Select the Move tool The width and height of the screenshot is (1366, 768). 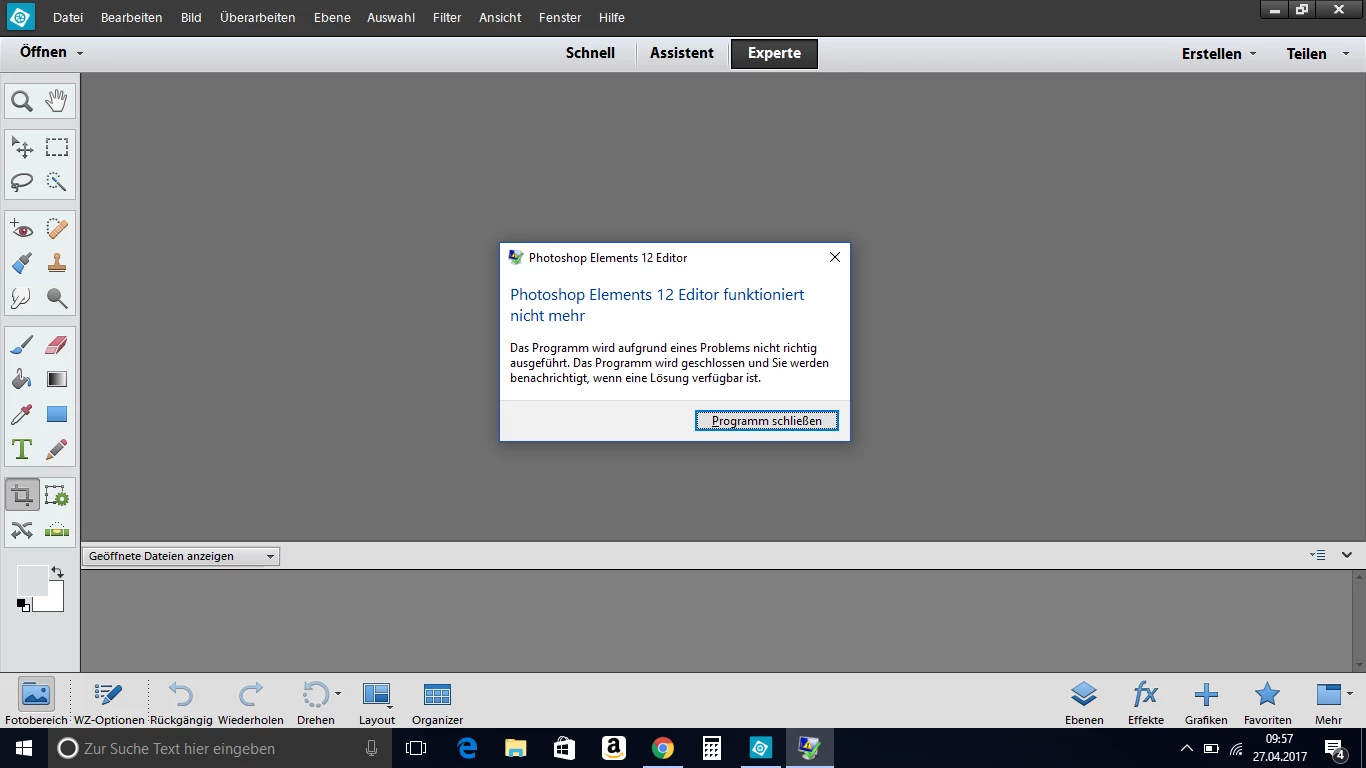point(22,148)
